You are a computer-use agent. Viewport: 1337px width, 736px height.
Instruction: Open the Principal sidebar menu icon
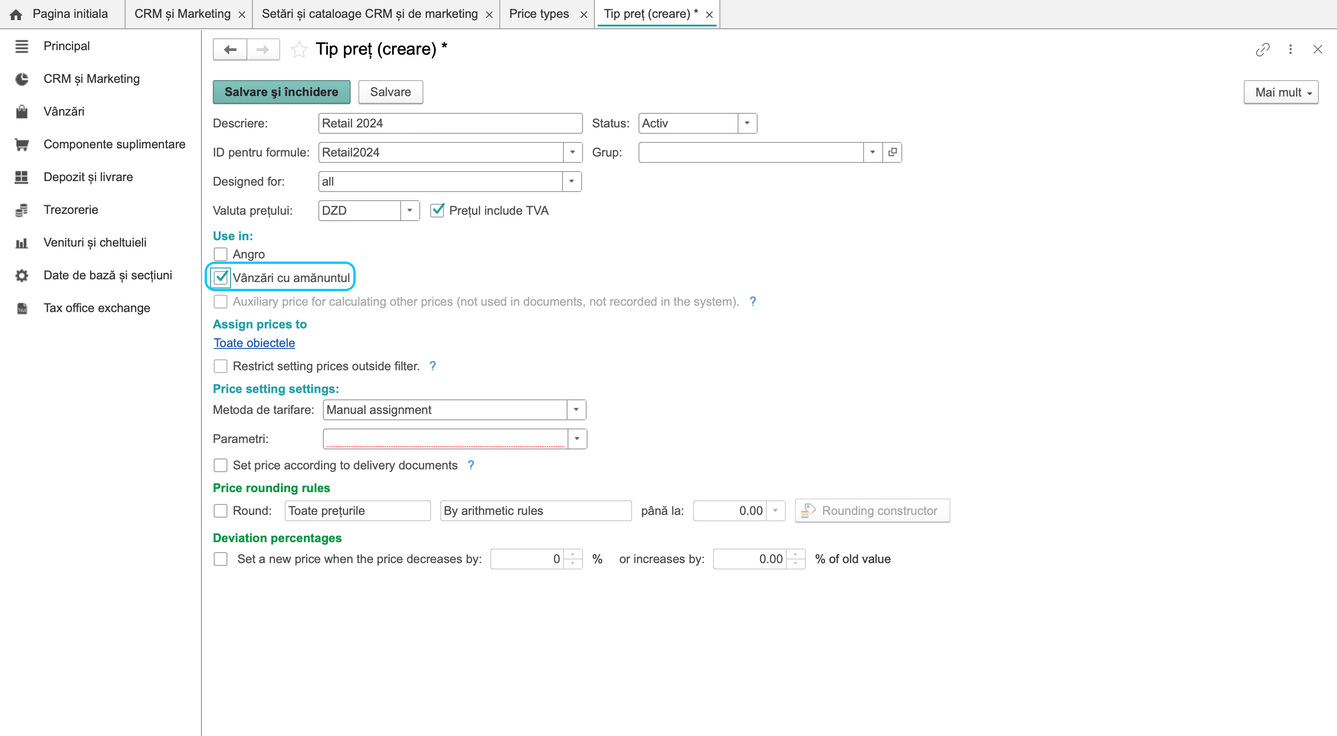(x=22, y=46)
